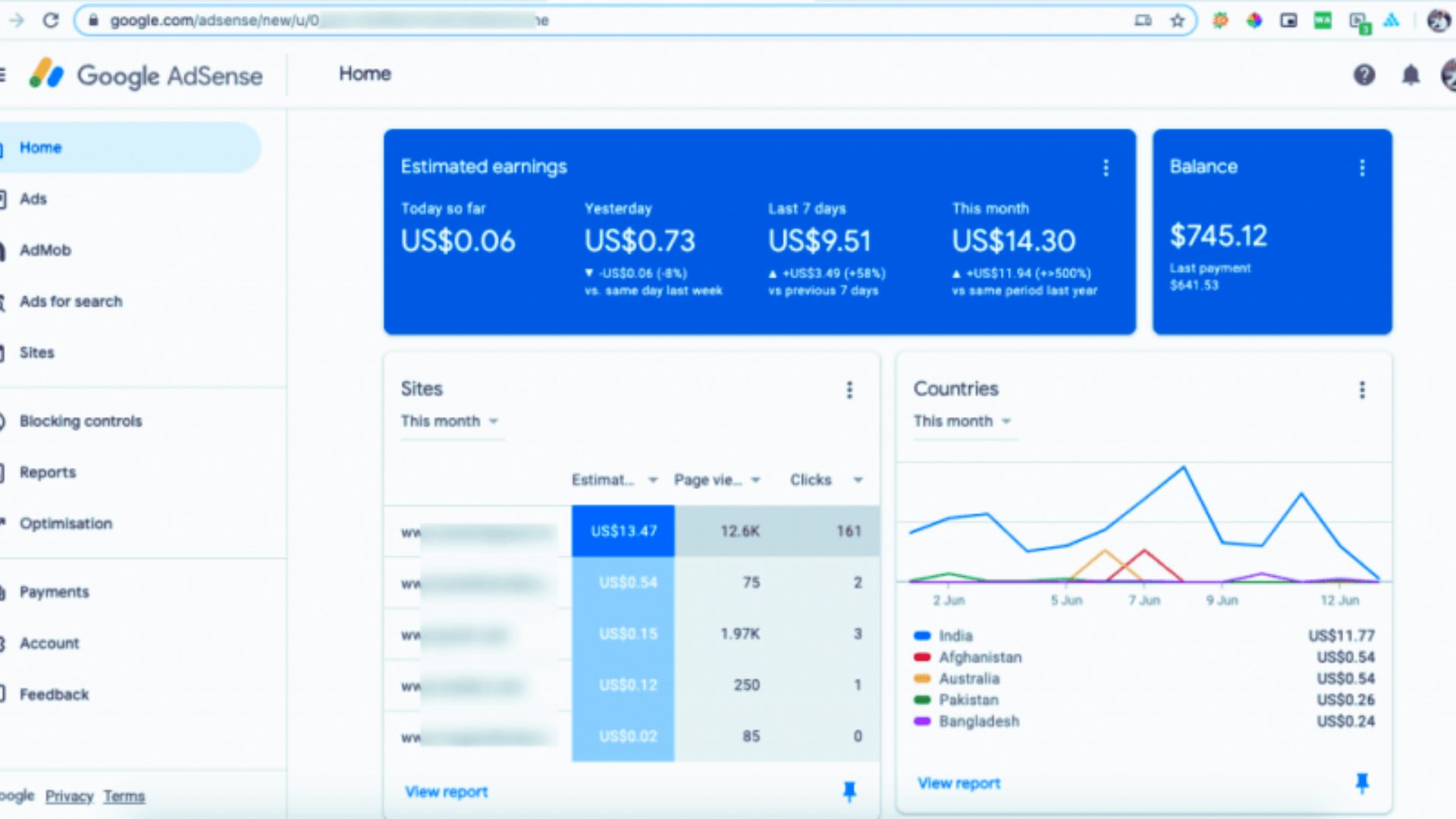Click the Bangladesh purple legend swatch
The image size is (1456, 819).
click(922, 721)
